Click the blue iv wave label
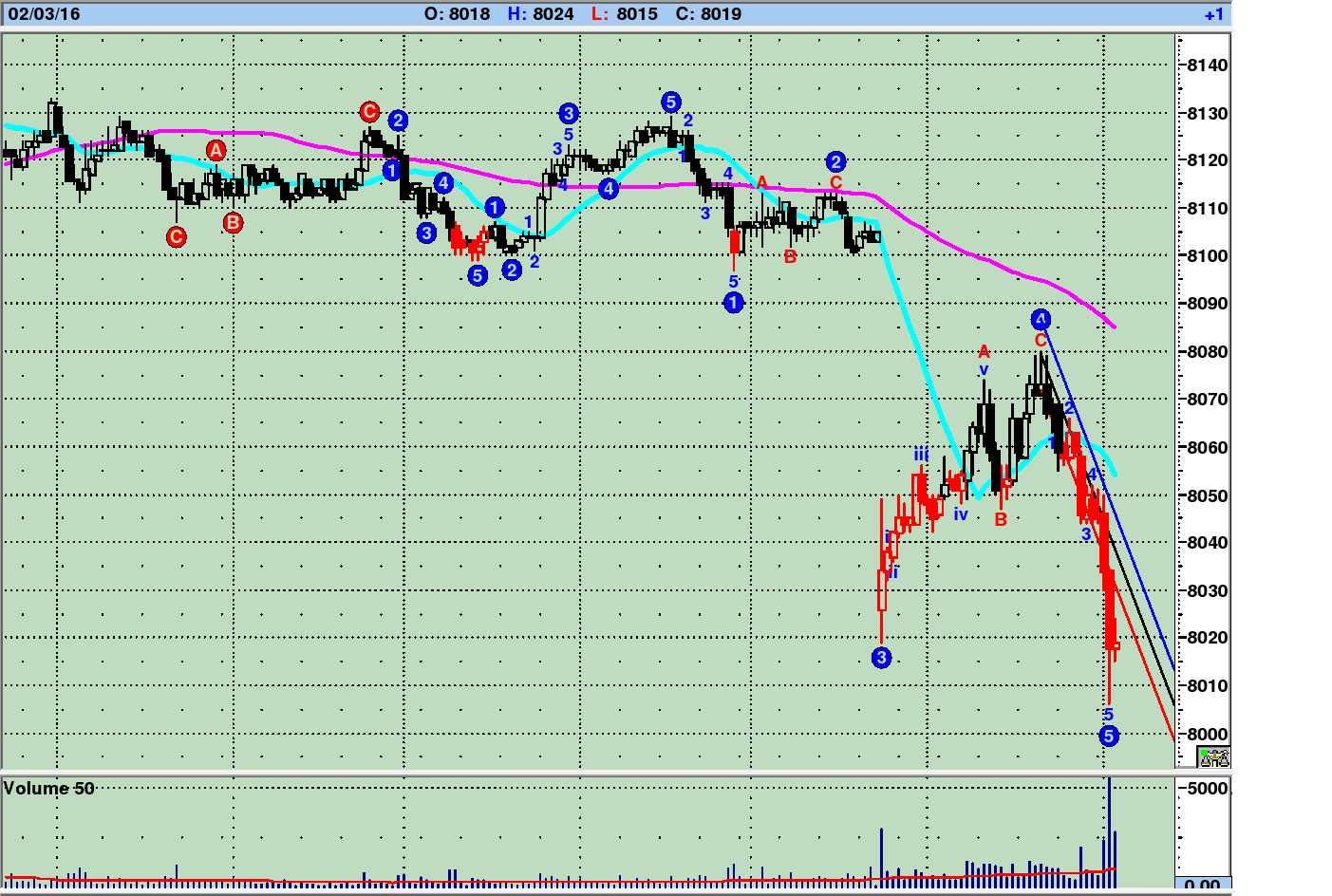This screenshot has width=1332, height=896. coord(961,513)
